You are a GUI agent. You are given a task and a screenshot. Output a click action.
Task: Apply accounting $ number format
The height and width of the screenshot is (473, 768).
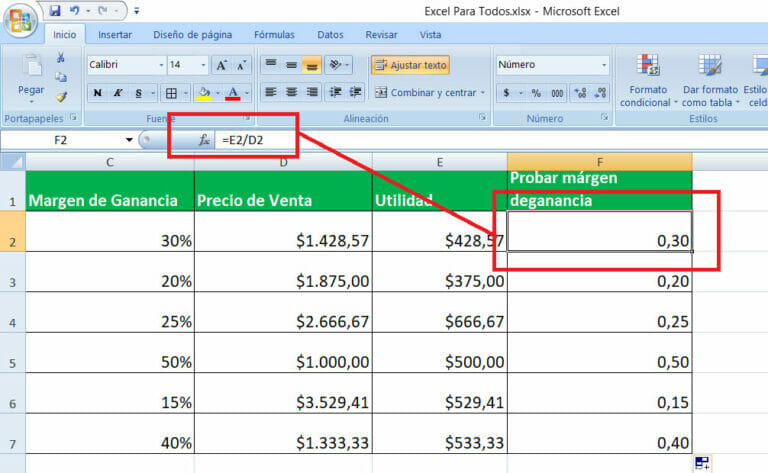[506, 93]
